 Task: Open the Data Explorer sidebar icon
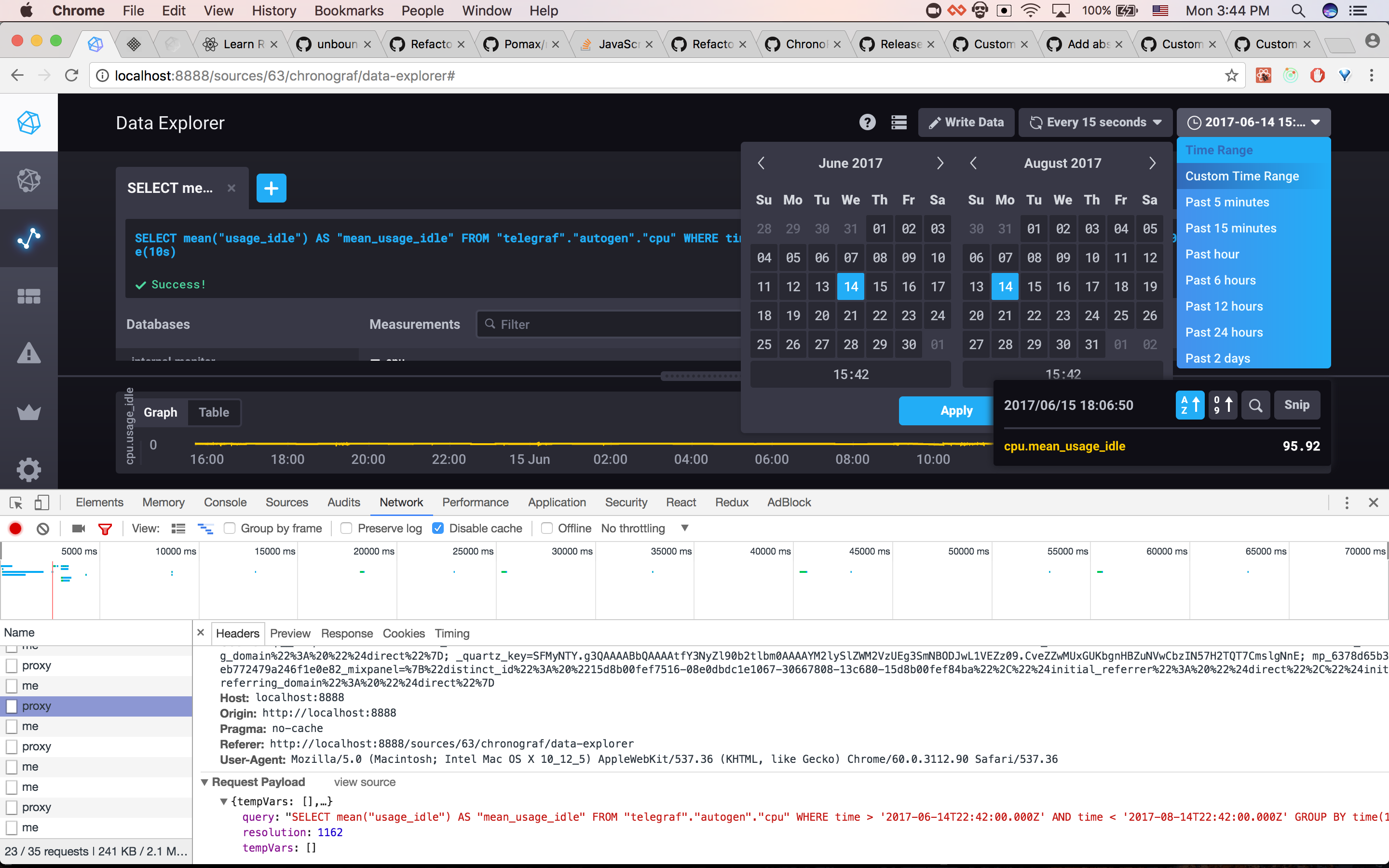point(29,238)
